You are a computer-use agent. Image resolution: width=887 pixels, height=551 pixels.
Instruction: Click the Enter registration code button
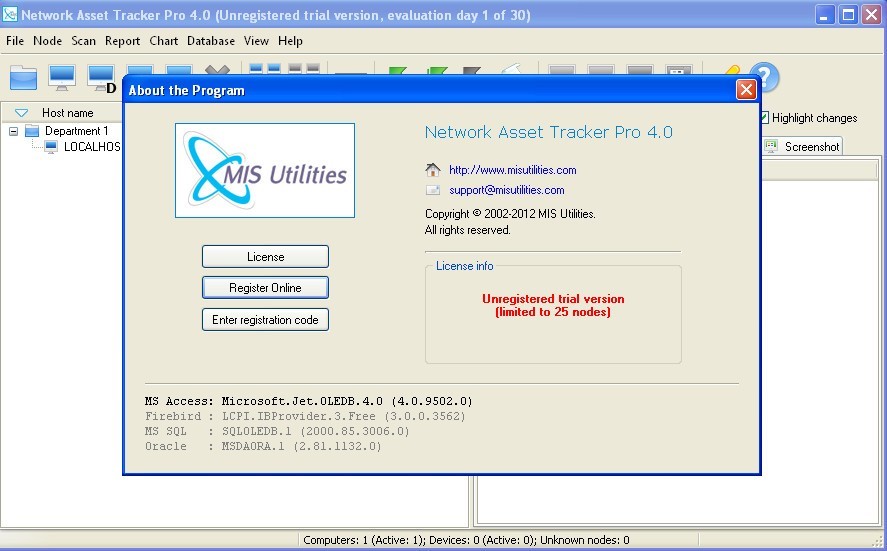click(265, 320)
